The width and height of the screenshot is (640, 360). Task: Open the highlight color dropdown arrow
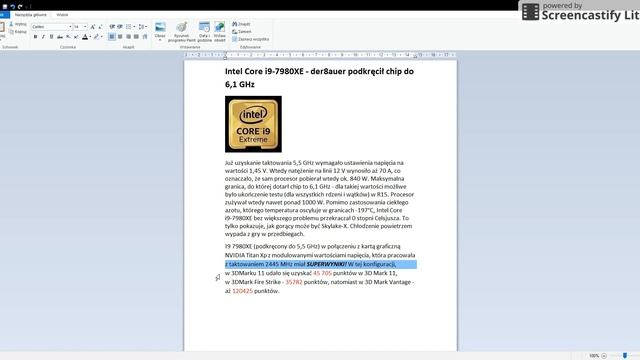point(102,37)
